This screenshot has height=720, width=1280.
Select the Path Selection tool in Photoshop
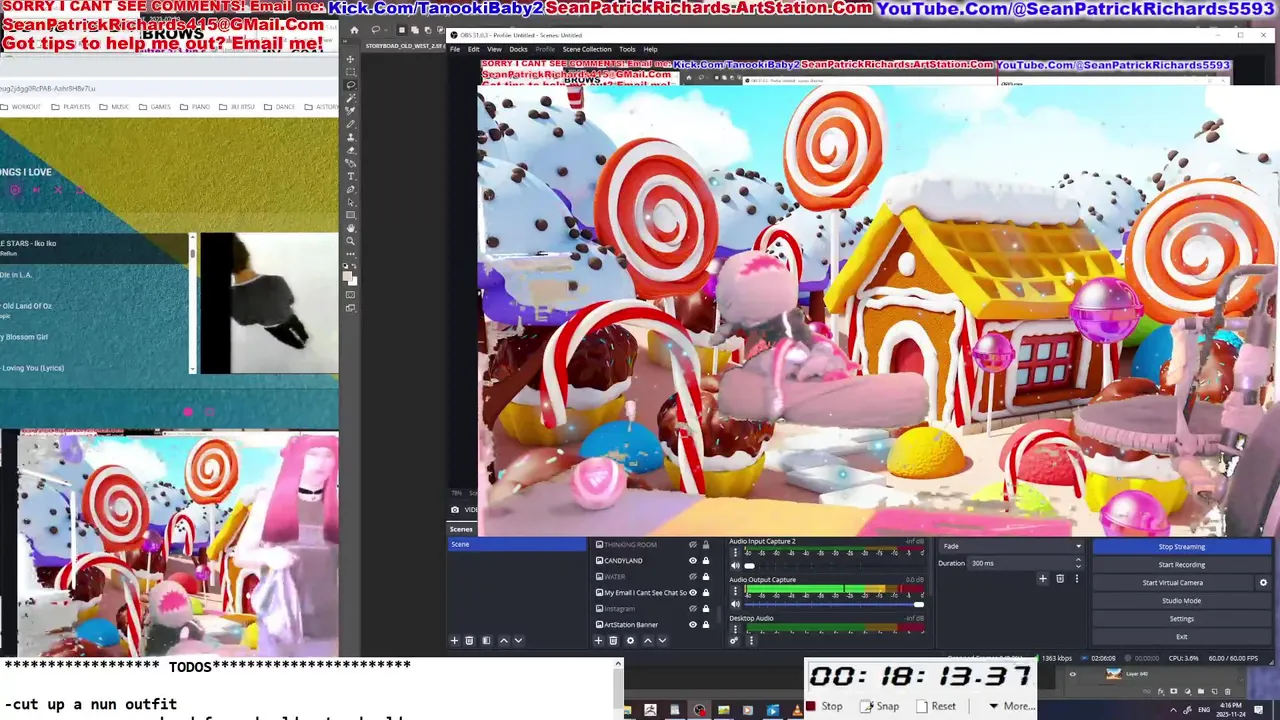pos(350,202)
